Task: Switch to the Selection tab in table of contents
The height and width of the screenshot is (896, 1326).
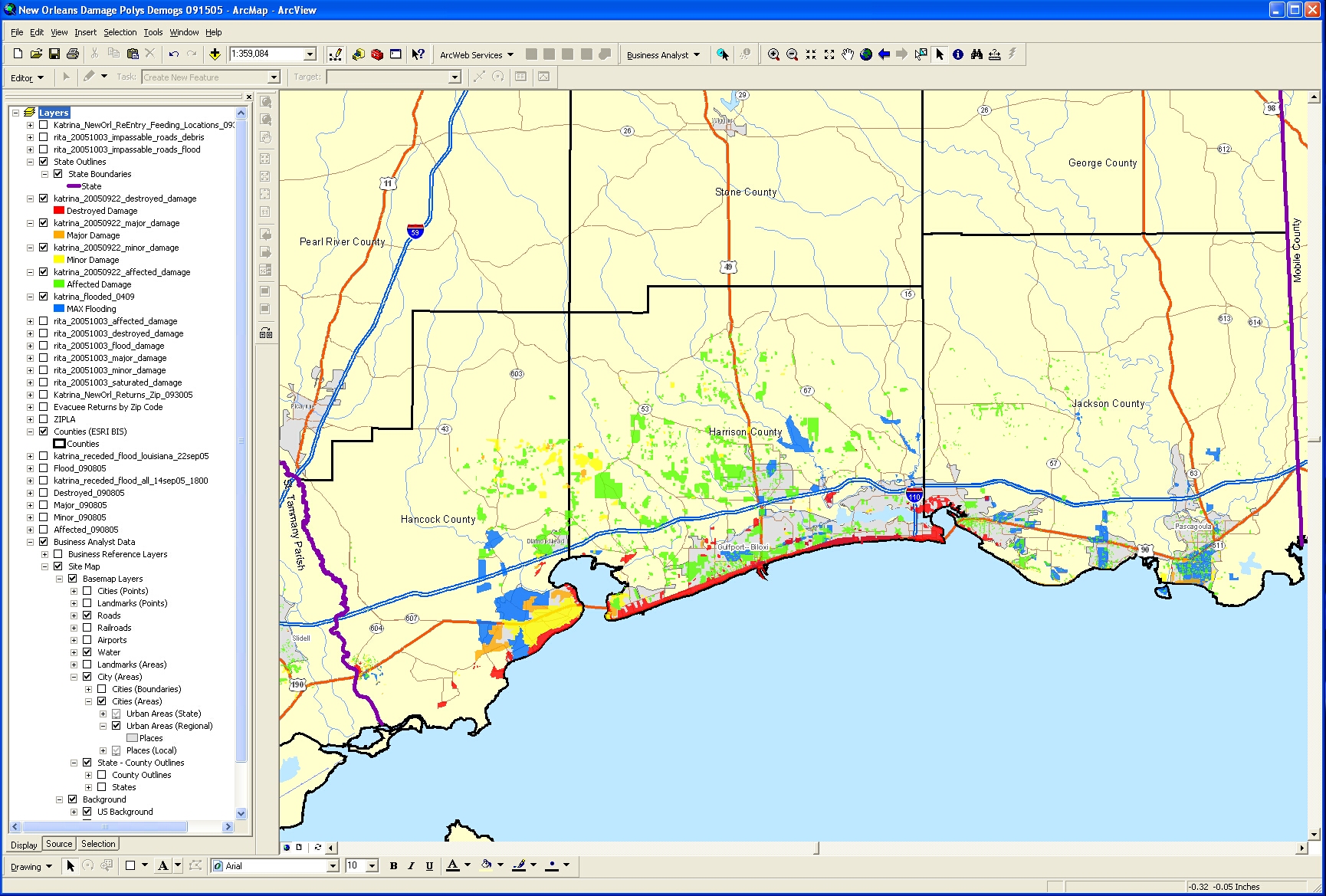Action: 98,844
